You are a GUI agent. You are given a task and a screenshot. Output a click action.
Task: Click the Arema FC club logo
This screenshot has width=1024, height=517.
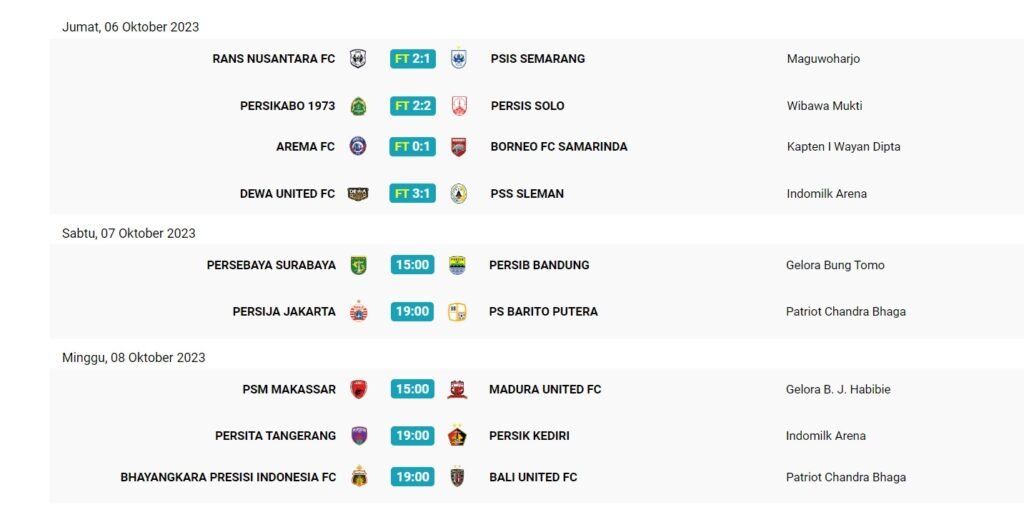coord(357,147)
